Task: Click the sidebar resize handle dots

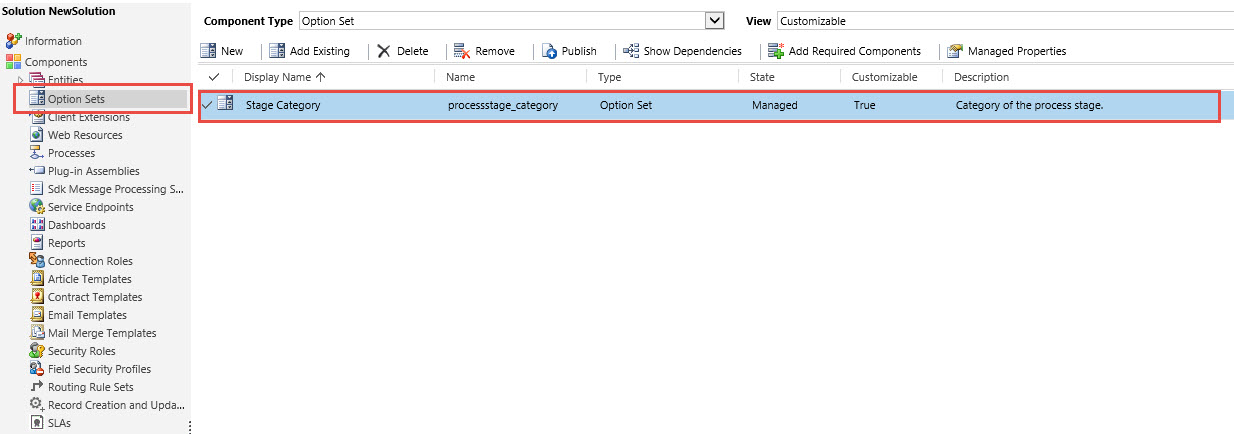Action: click(190, 426)
